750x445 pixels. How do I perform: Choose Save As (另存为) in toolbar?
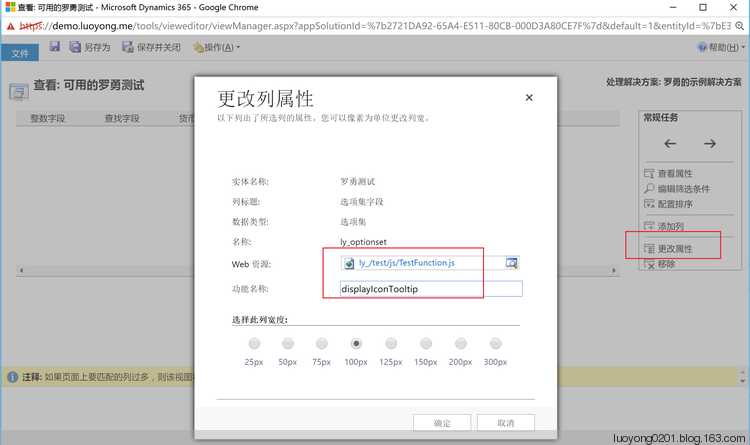tap(90, 47)
